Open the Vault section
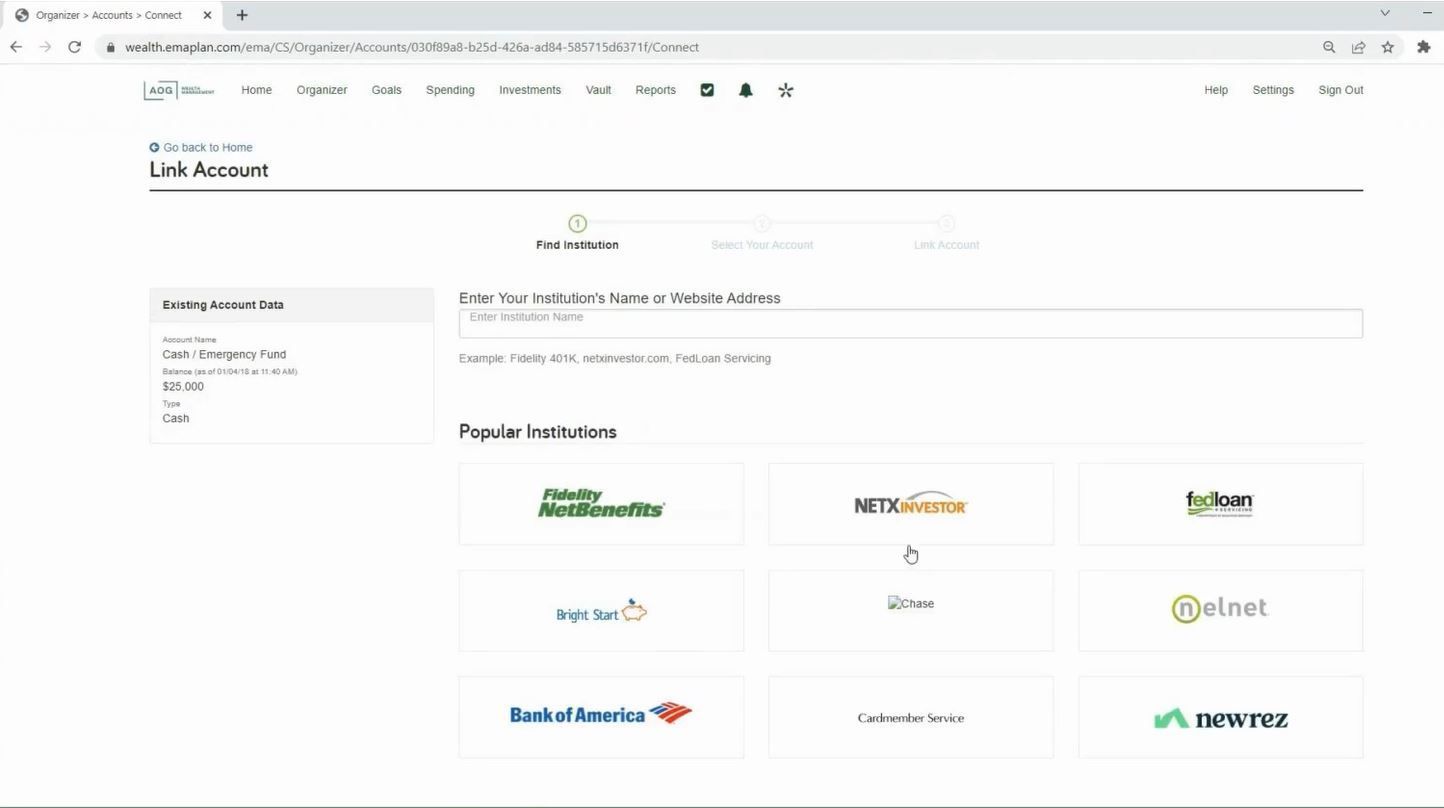The height and width of the screenshot is (808, 1444). [598, 90]
